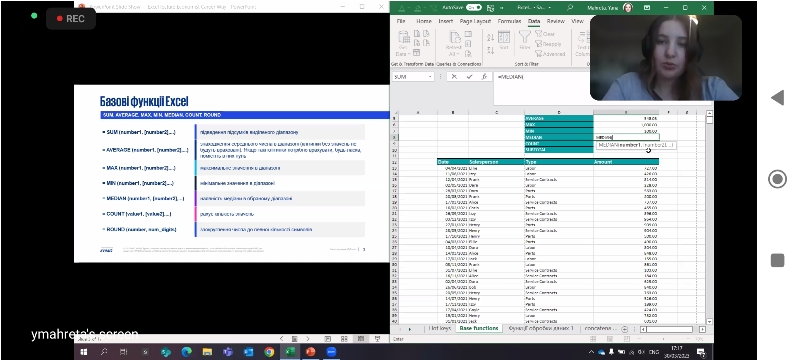Click the number1 argument in MEDIAN tooltip
800x360 pixels.
[x=629, y=145]
